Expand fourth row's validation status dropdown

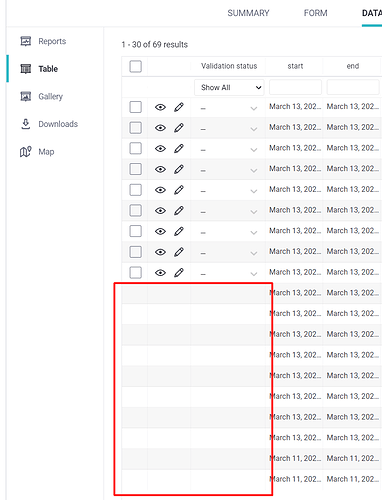pyautogui.click(x=254, y=170)
